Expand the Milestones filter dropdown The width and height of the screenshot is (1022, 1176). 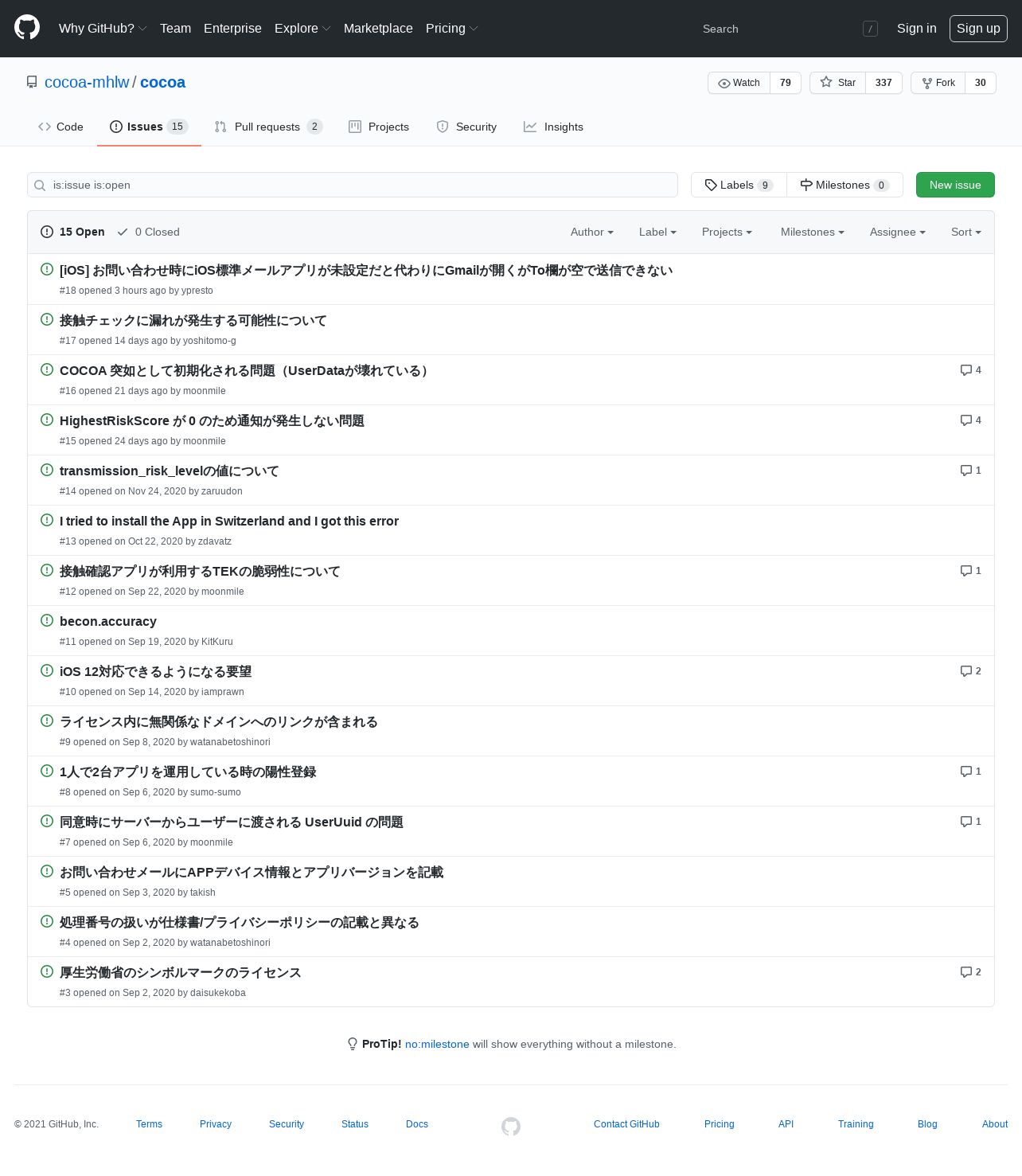(812, 232)
